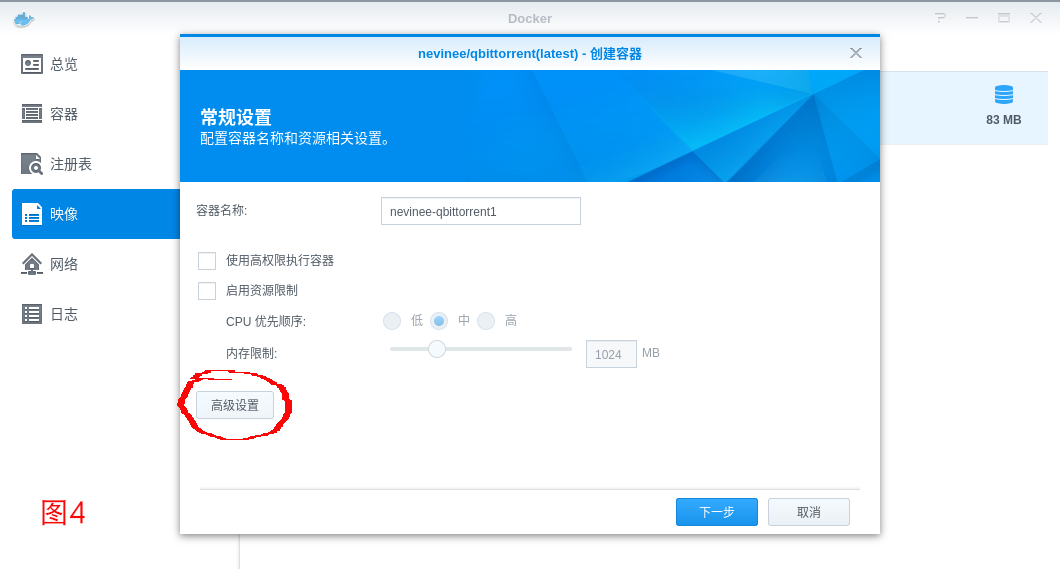Viewport: 1060px width, 569px height.
Task: Click the help question mark icon
Action: click(x=940, y=18)
